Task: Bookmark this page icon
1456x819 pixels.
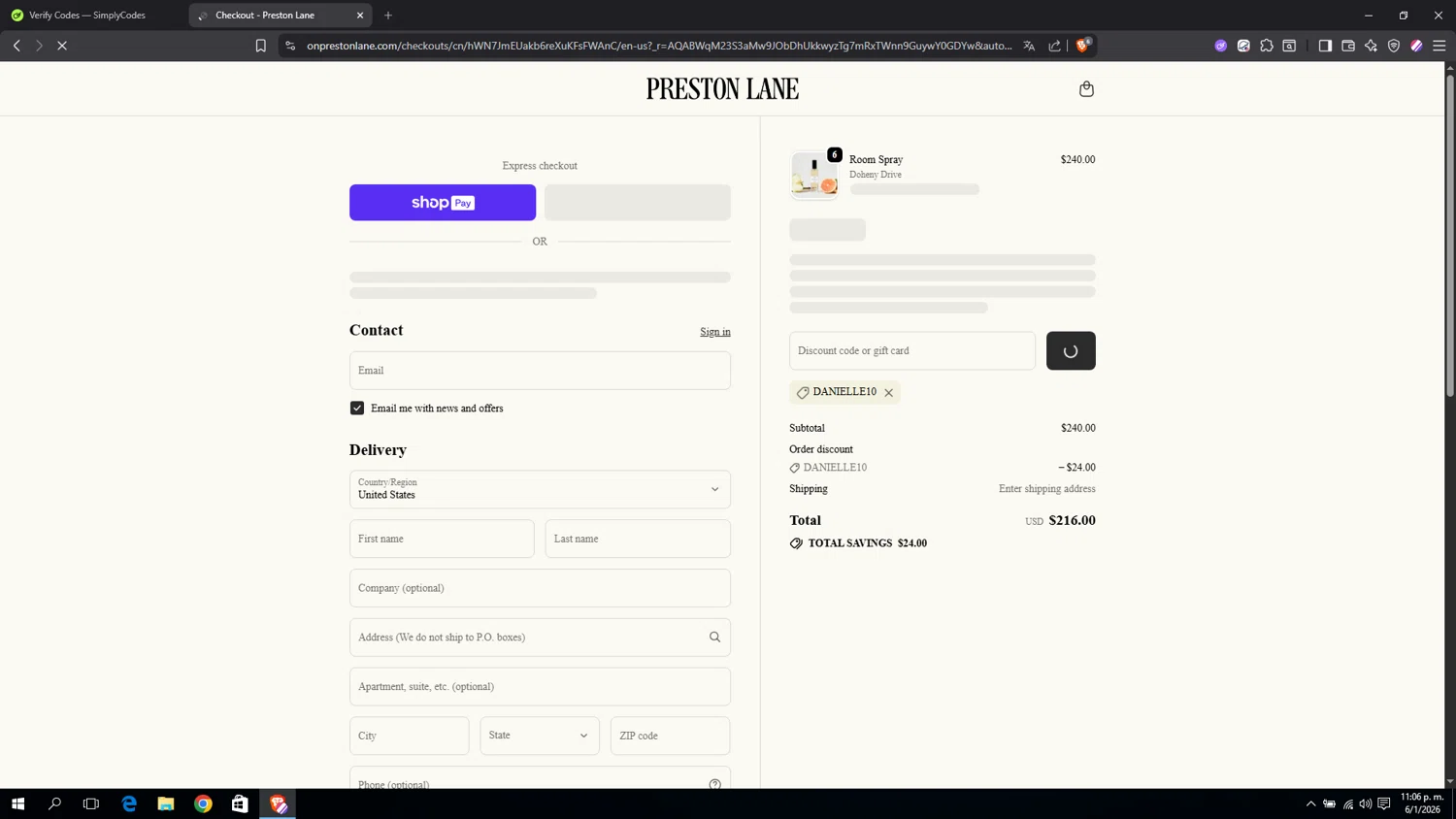Action: [260, 46]
